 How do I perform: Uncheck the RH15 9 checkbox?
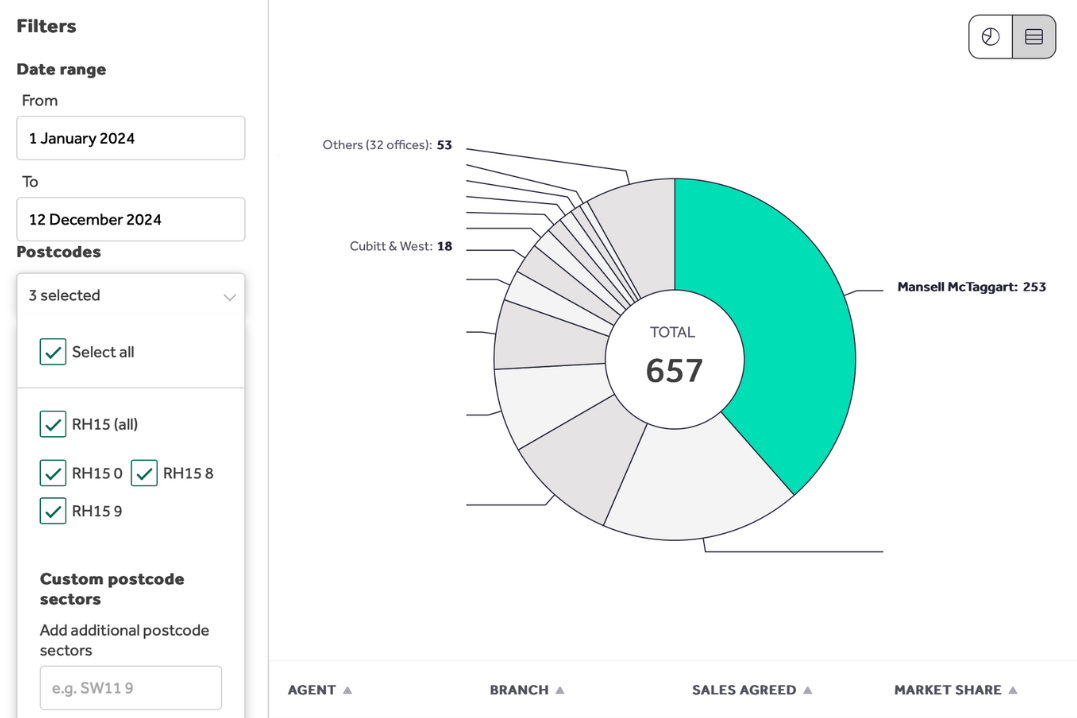tap(53, 511)
